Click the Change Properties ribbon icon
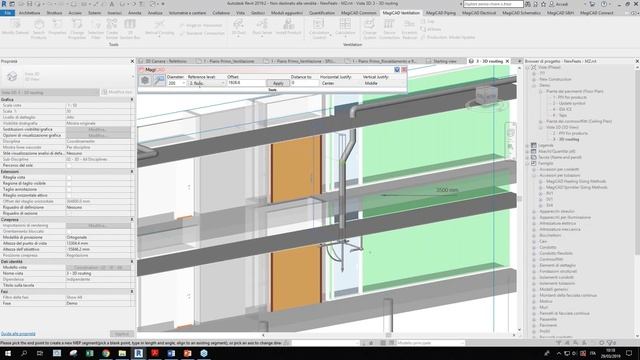Viewport: 640px width, 360px height. 77,29
